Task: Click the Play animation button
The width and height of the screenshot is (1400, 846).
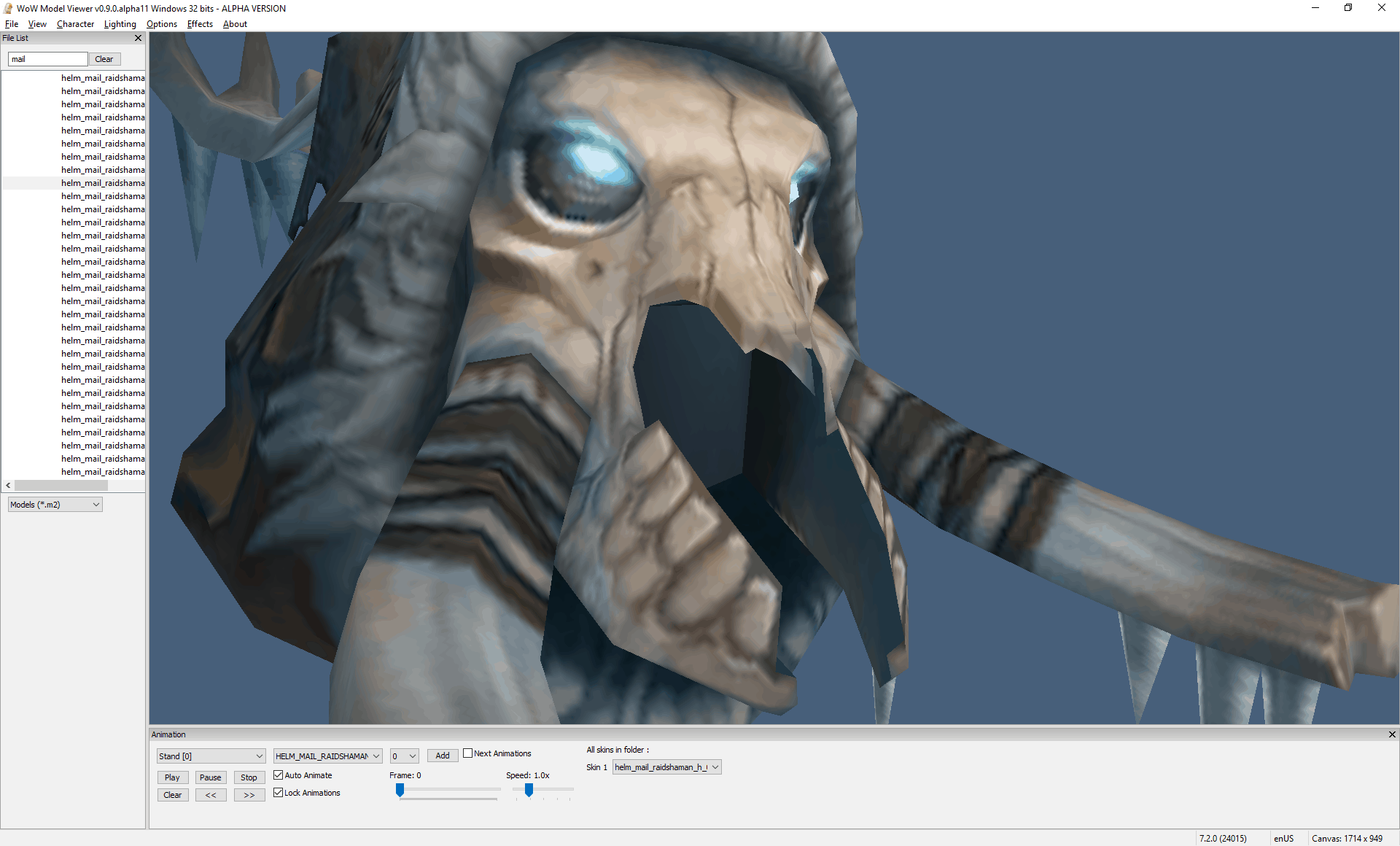Action: click(173, 777)
